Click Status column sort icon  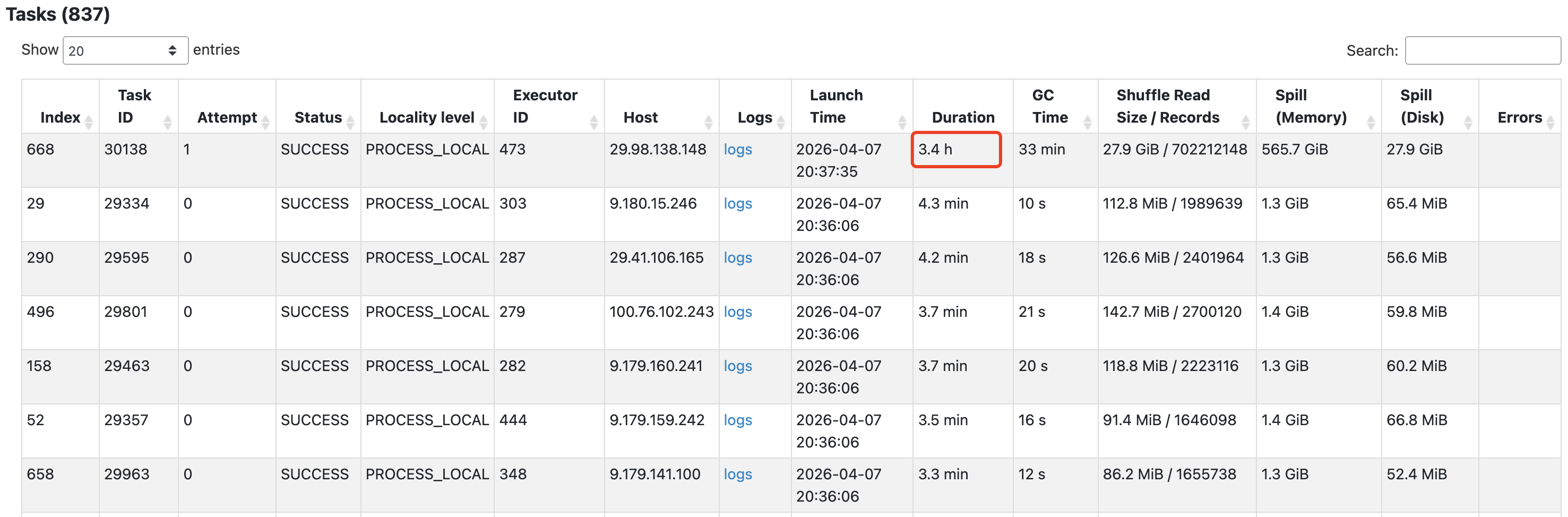click(x=351, y=122)
